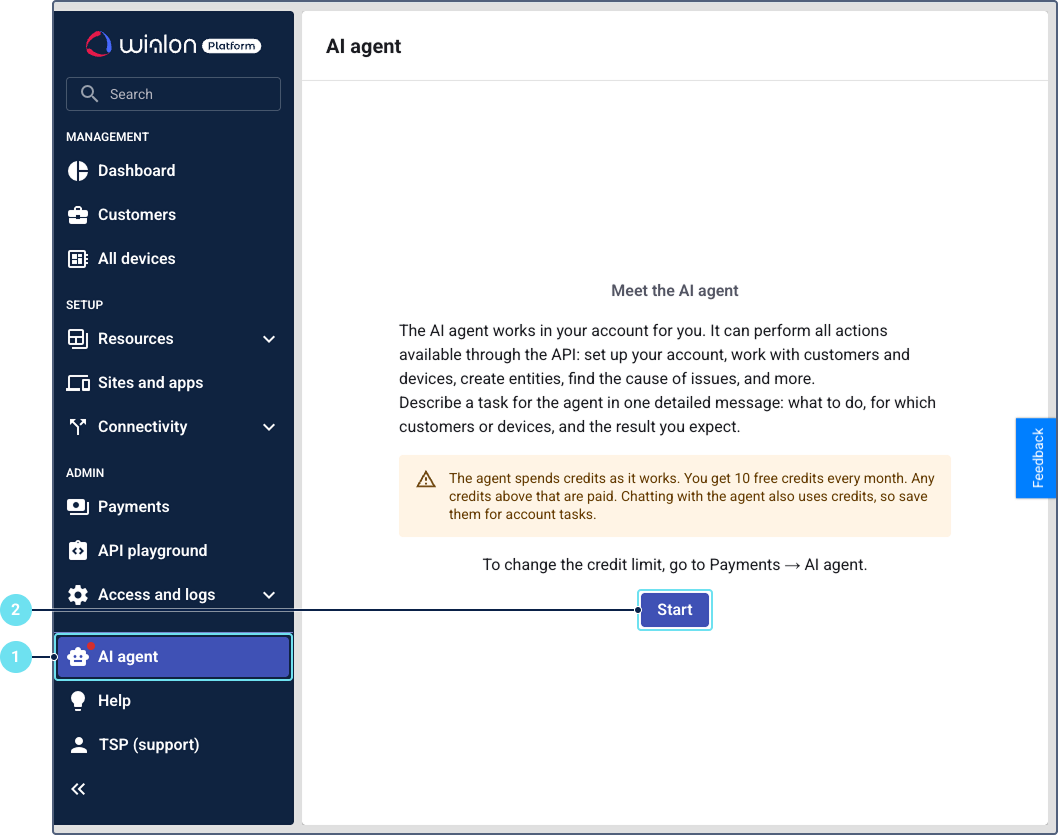Select the AI agent menu item
The width and height of the screenshot is (1058, 835).
(173, 656)
